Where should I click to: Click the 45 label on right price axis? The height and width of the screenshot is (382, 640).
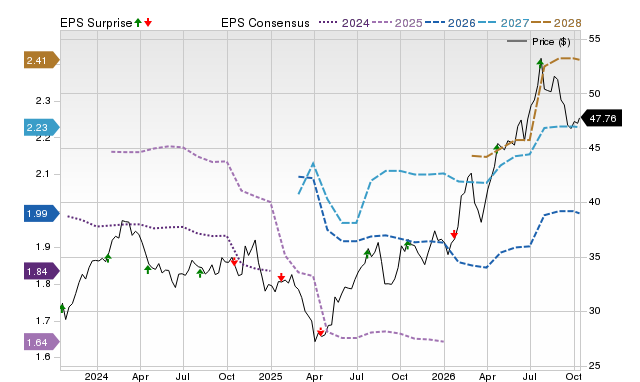point(594,148)
